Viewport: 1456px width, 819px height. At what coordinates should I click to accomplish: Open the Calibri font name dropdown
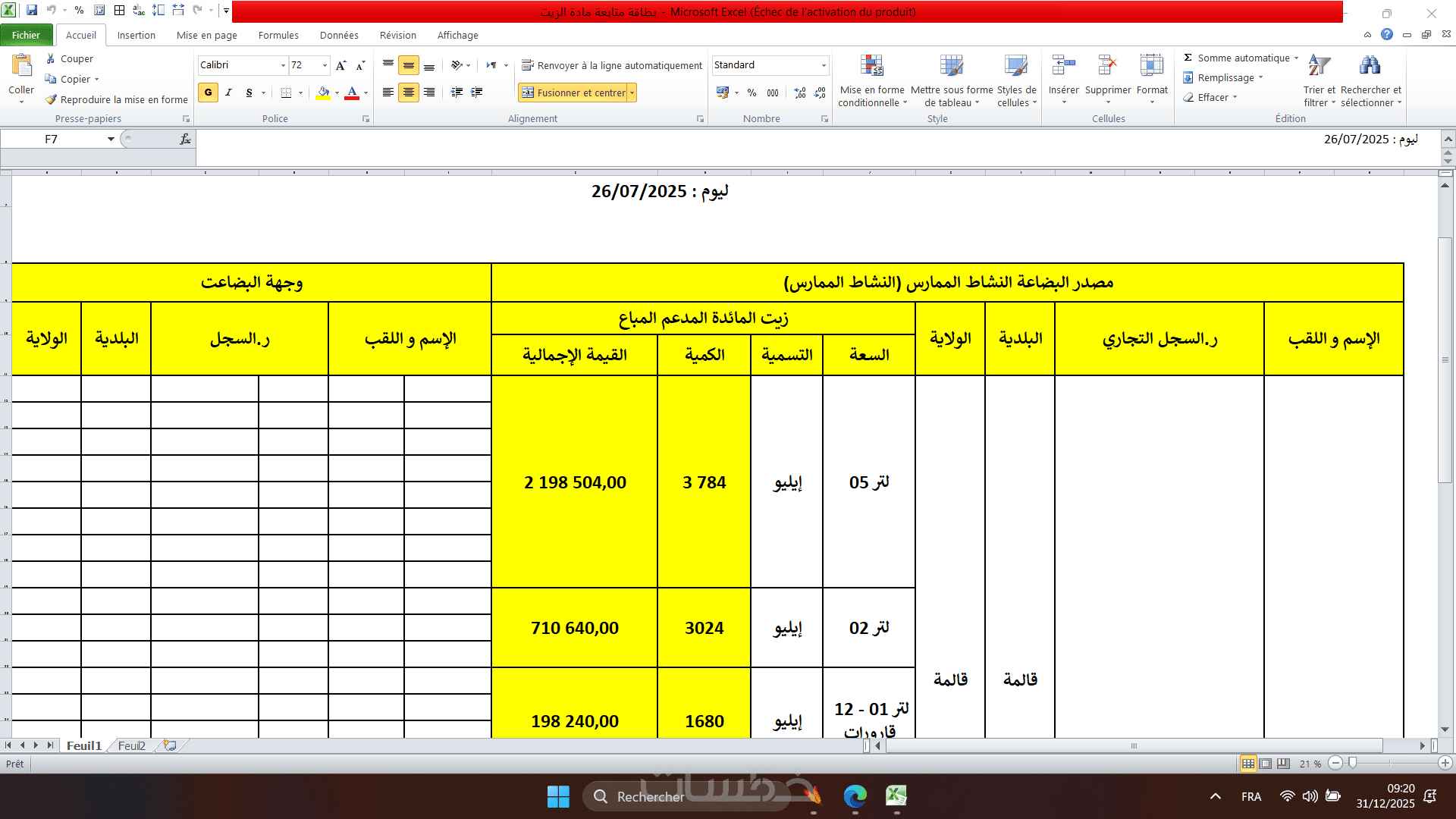coord(283,65)
